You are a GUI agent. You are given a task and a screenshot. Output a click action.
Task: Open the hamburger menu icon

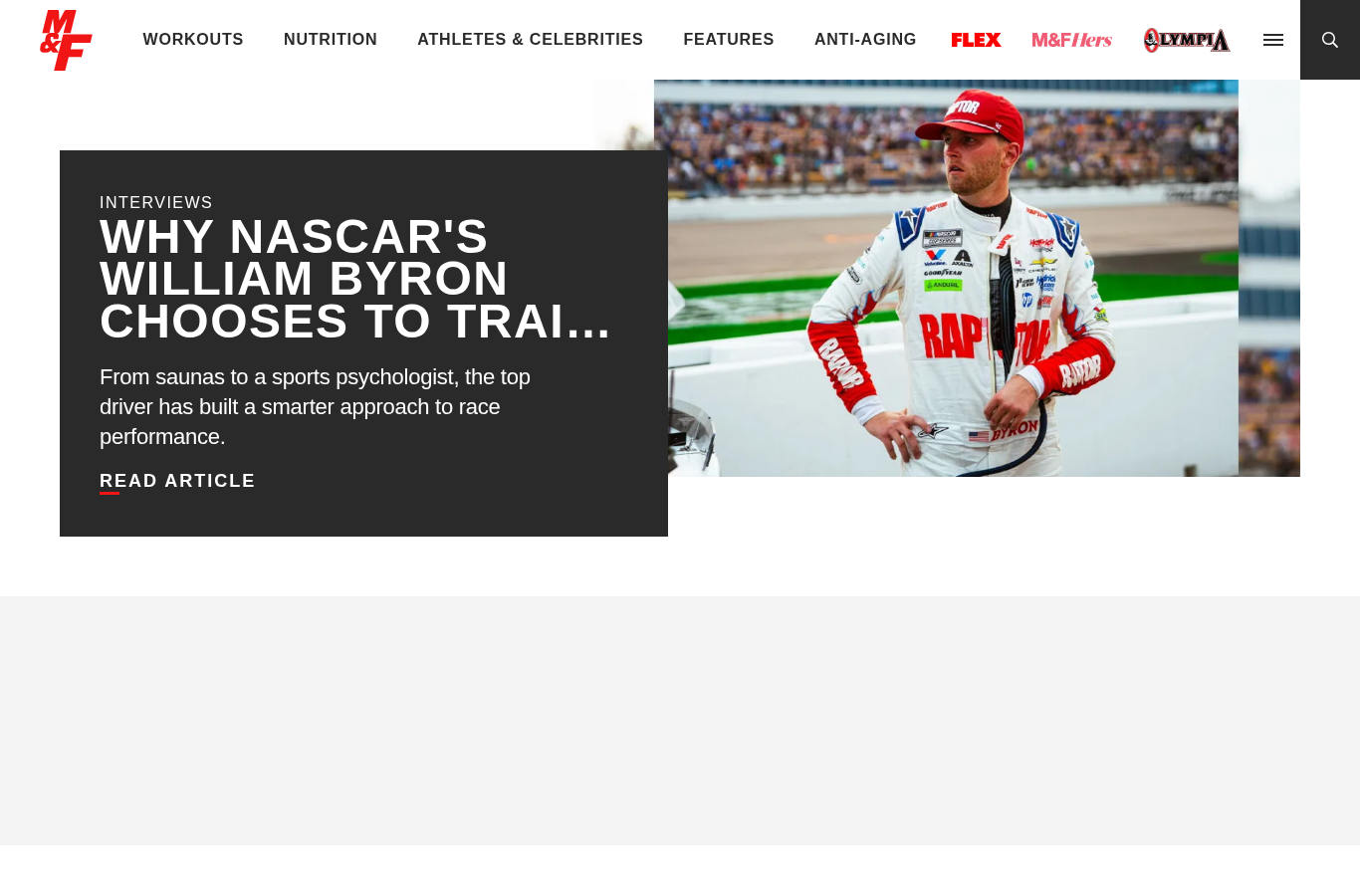point(1273,40)
